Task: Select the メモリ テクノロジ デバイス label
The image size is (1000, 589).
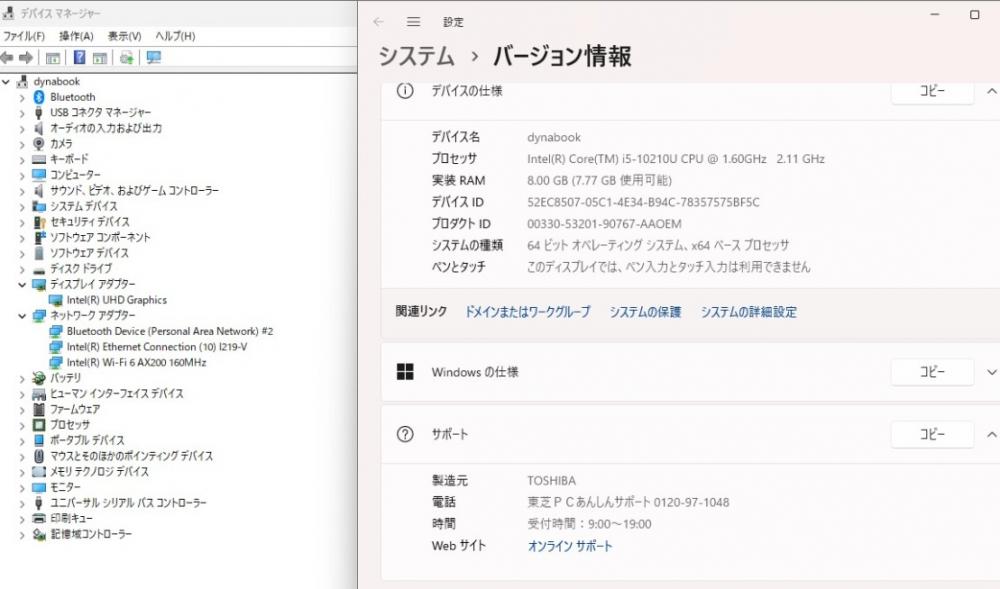Action: [99, 472]
